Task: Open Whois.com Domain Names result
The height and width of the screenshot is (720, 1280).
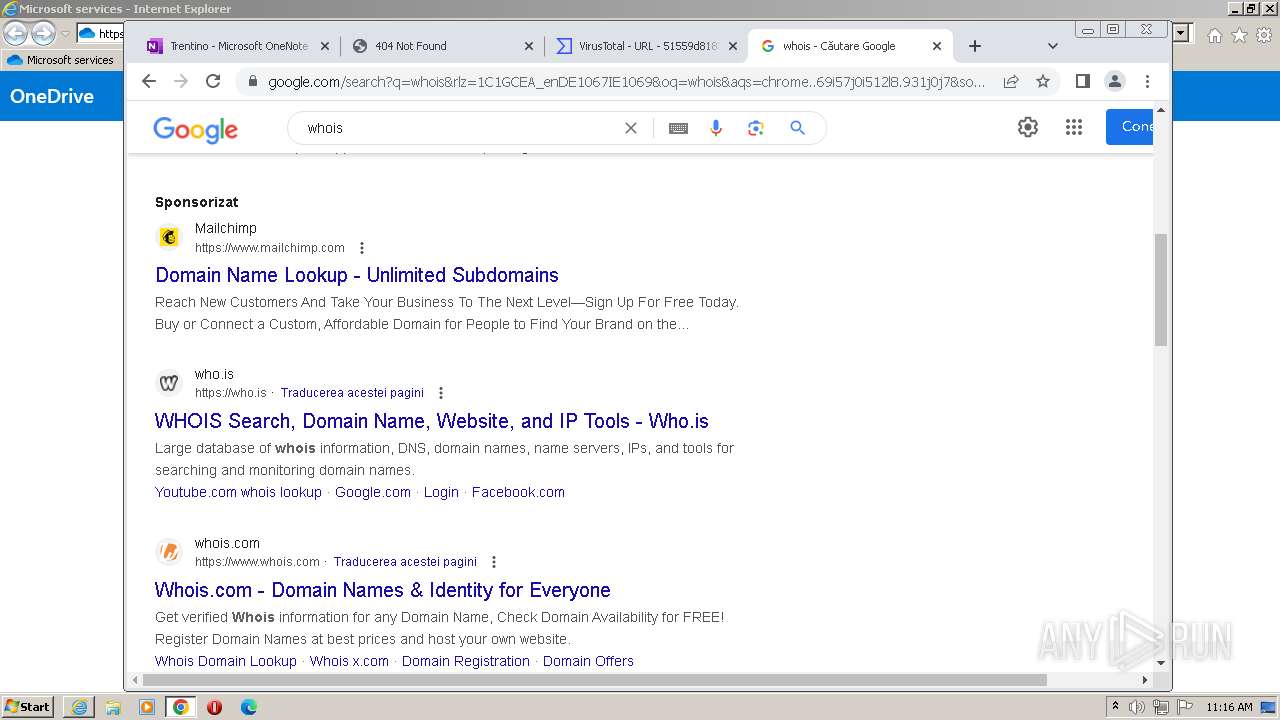Action: pos(383,590)
